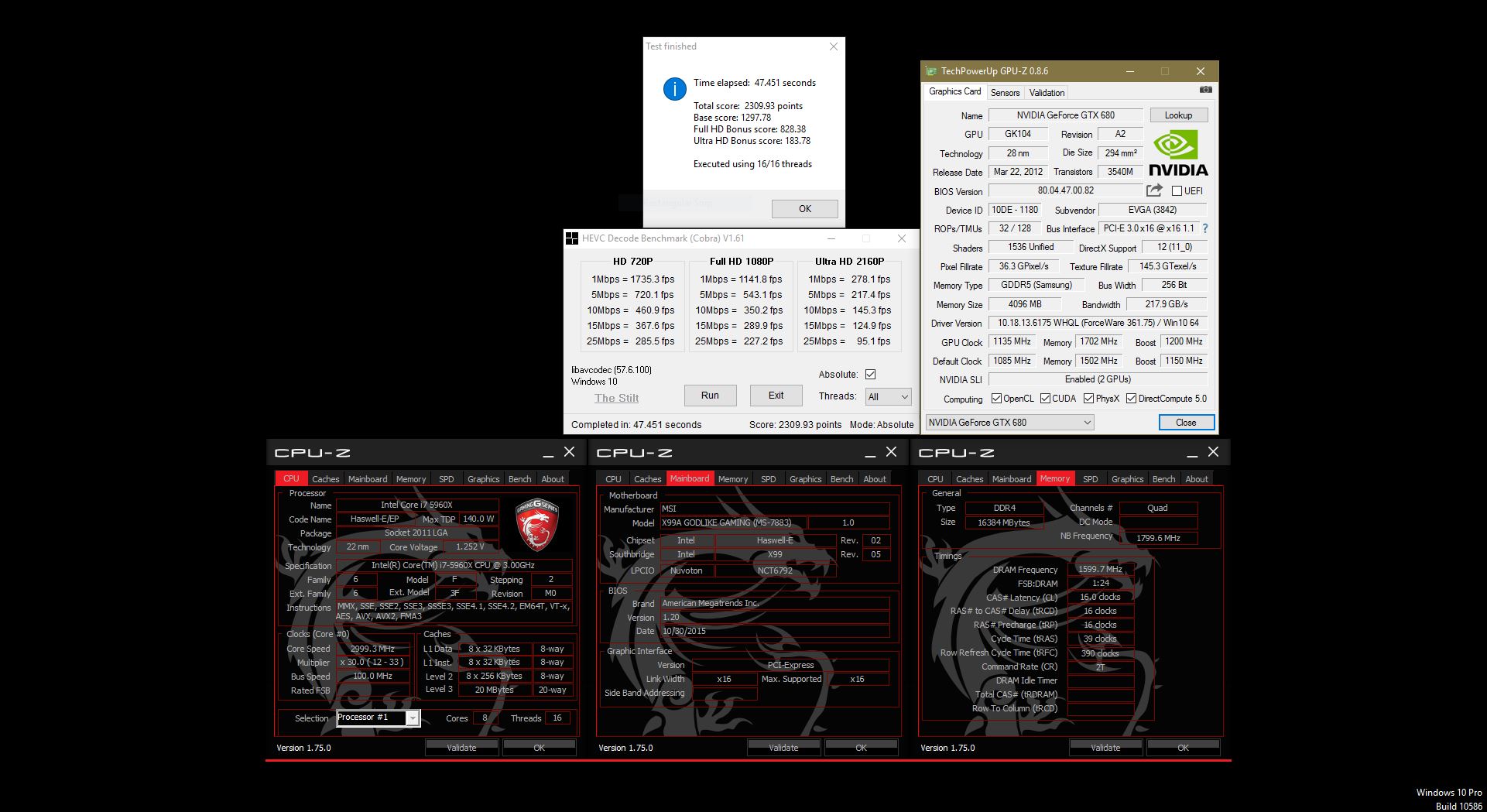Click the Total score 2309.93 points text

tap(748, 106)
